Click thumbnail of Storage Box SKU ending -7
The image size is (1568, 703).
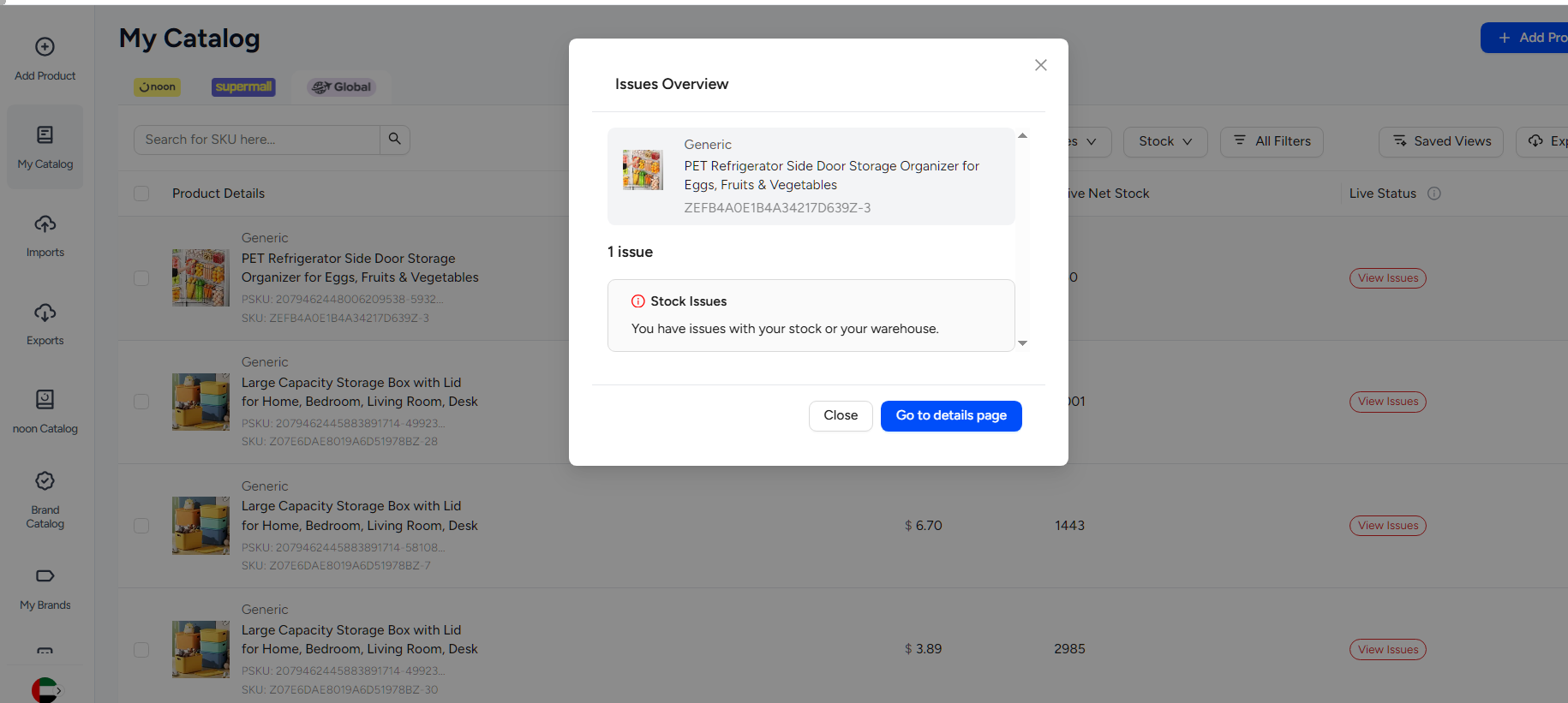[x=200, y=526]
